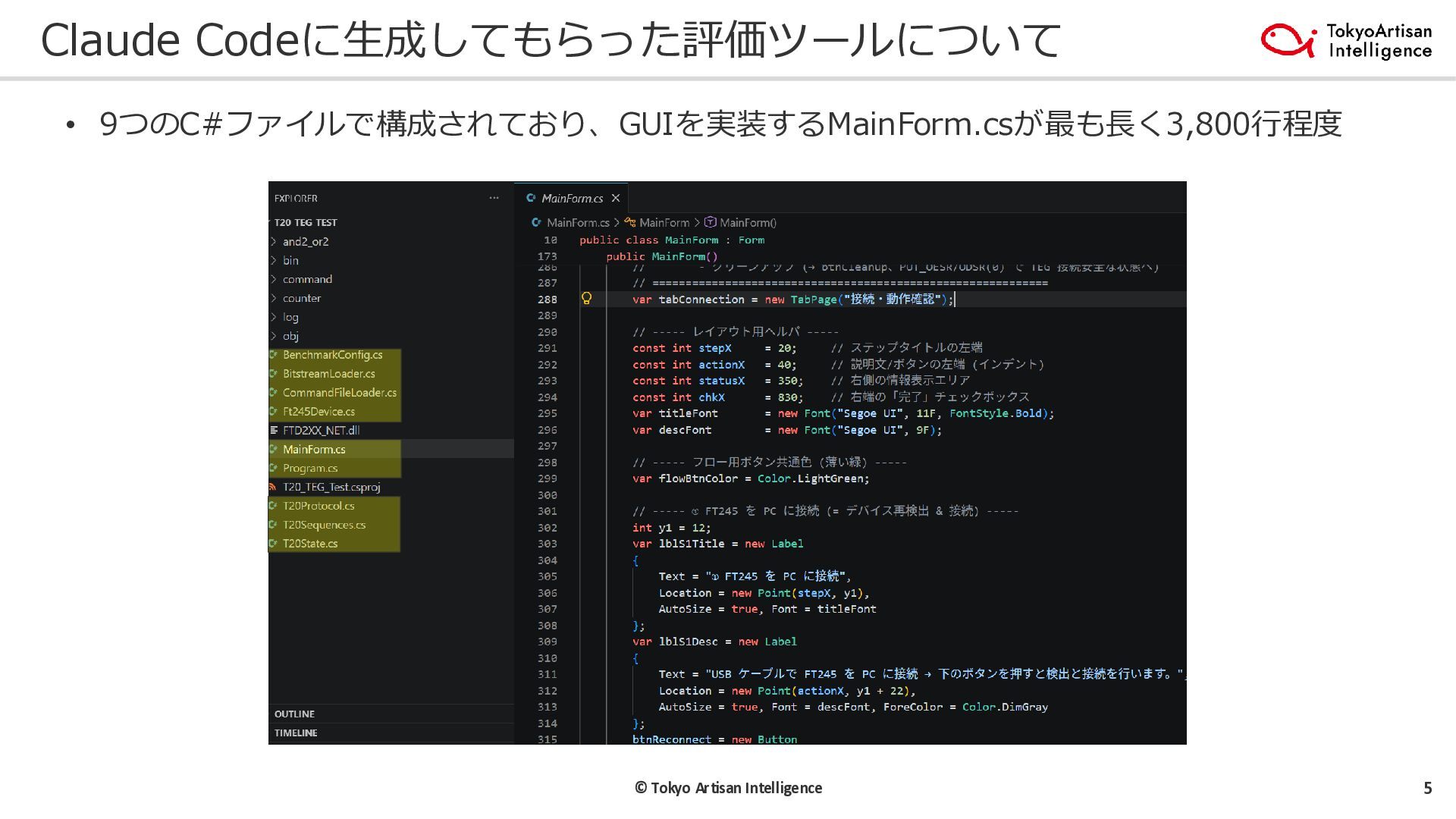The height and width of the screenshot is (819, 1456).
Task: Click the C# icon beside T20Sequences.cs
Action: coord(274,525)
